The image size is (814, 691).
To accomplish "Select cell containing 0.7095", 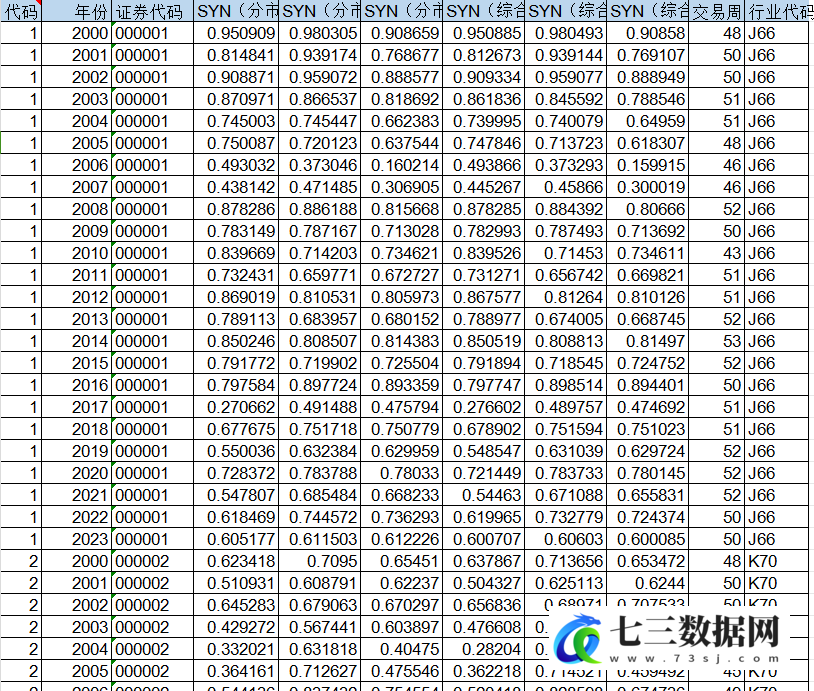I will coord(319,561).
